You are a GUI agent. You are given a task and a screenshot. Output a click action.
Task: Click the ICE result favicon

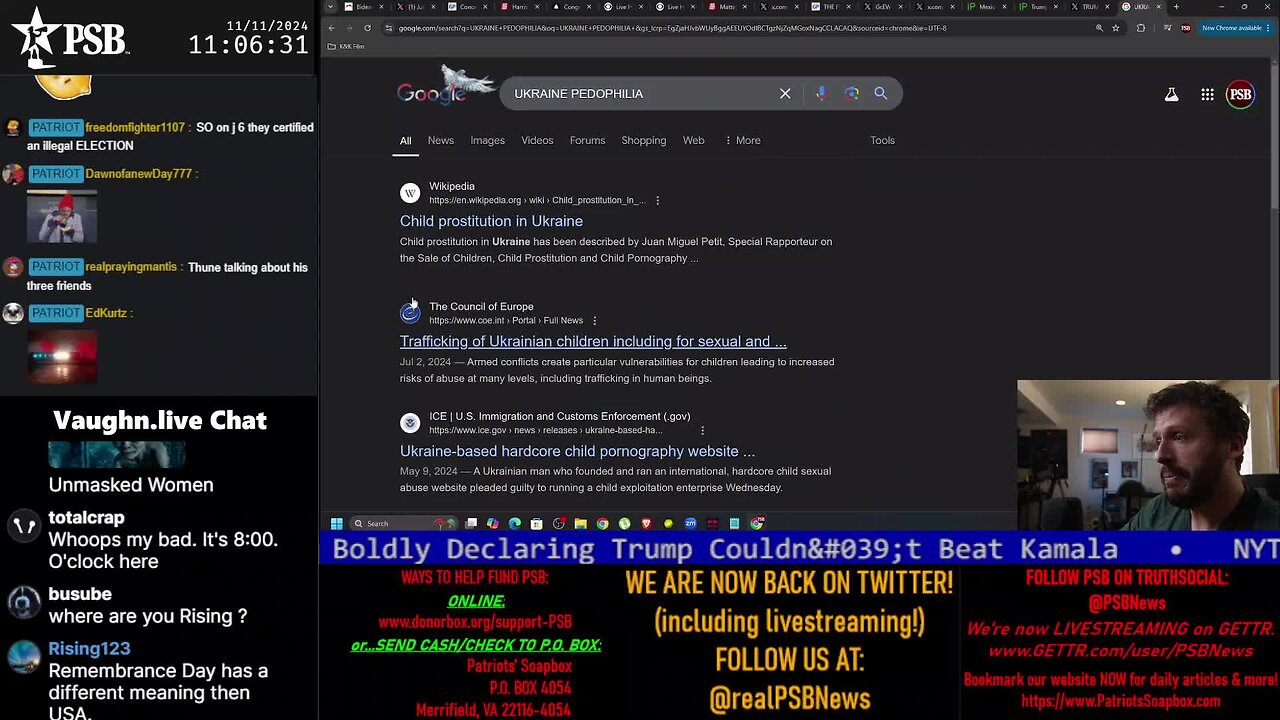pos(410,423)
